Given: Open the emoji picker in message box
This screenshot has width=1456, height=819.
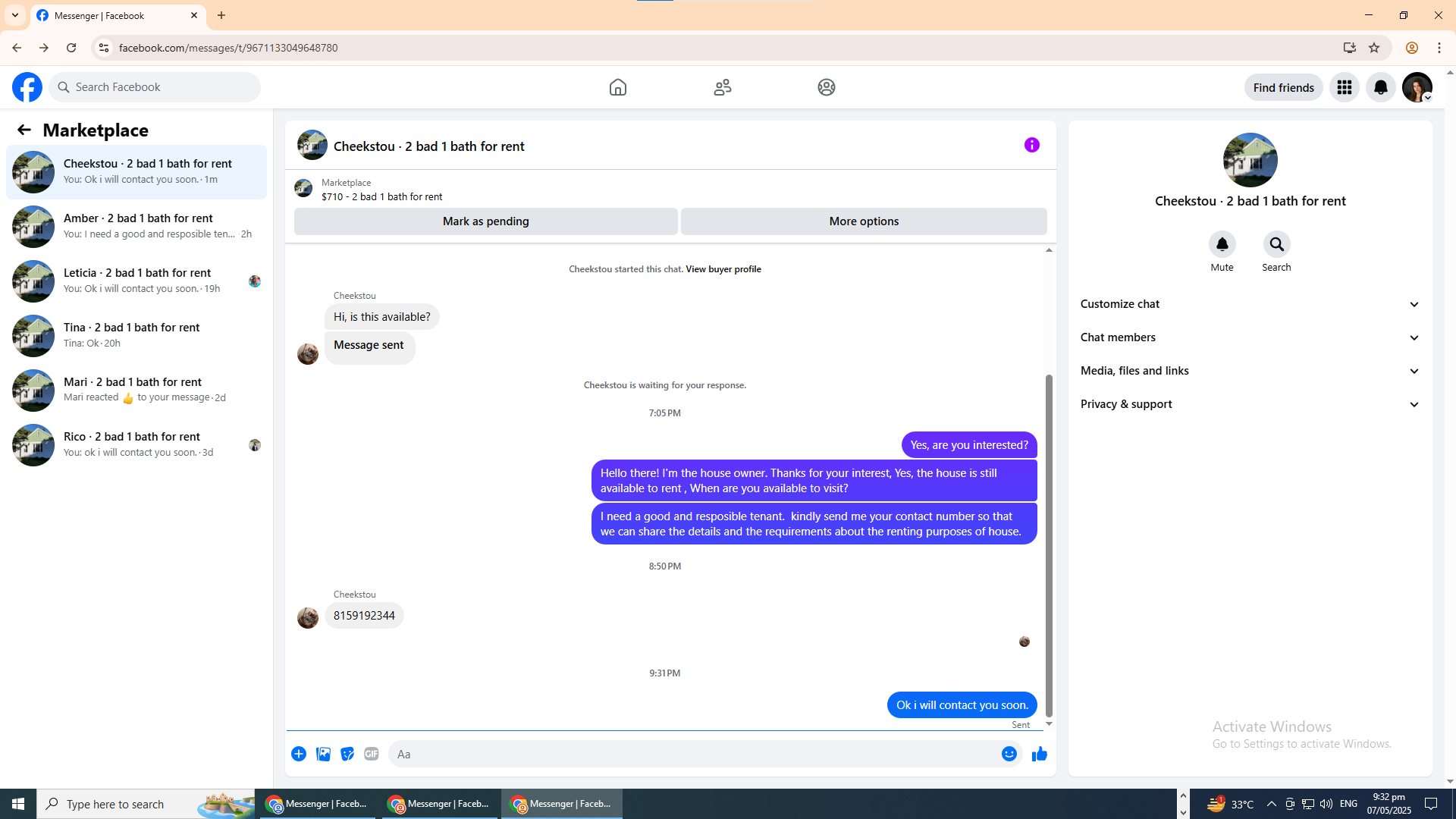Looking at the screenshot, I should (1009, 754).
